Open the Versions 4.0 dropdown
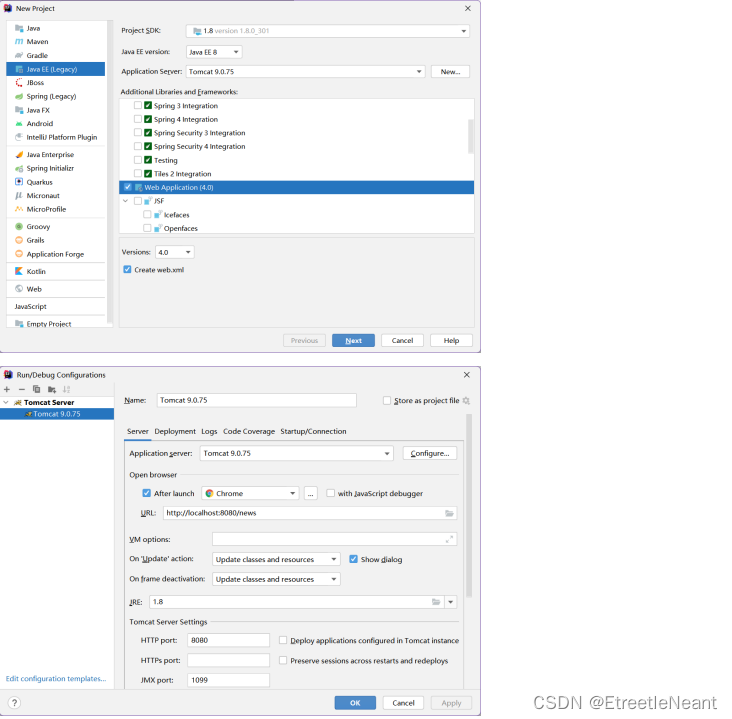The width and height of the screenshot is (732, 719). (x=175, y=252)
